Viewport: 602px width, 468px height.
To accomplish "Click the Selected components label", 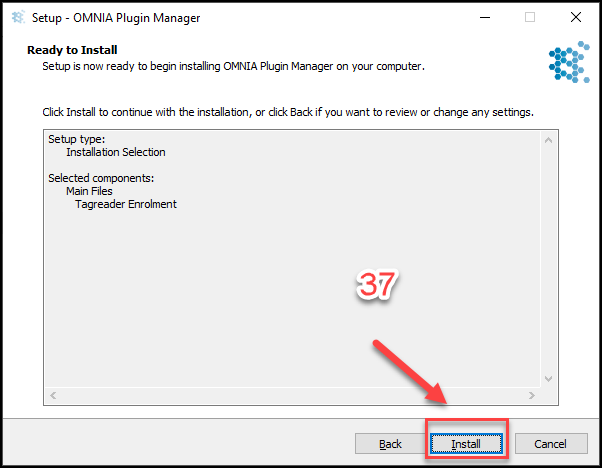I will 101,178.
